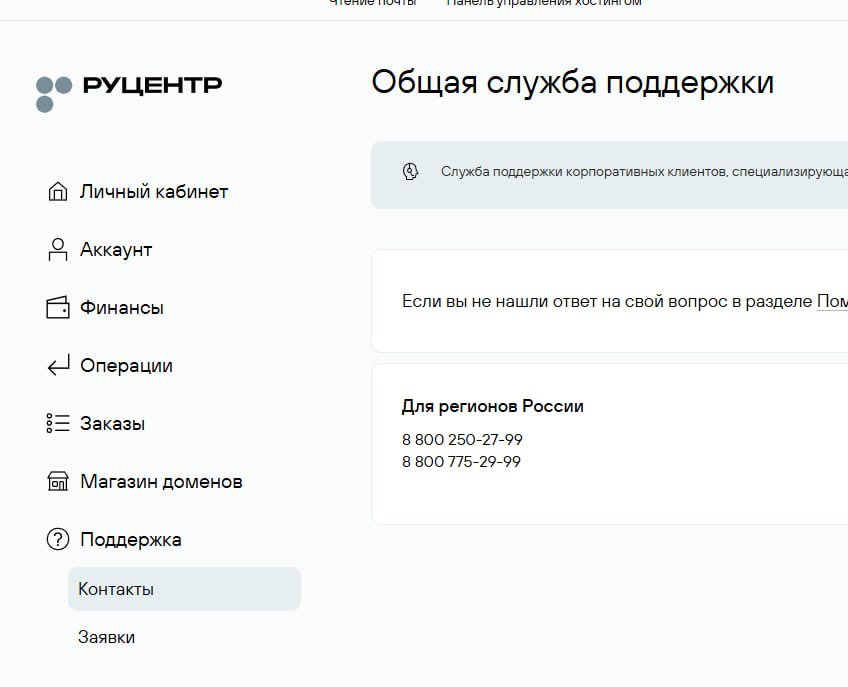Click the return-arrow icon beside Операции
The height and width of the screenshot is (687, 848).
point(58,365)
